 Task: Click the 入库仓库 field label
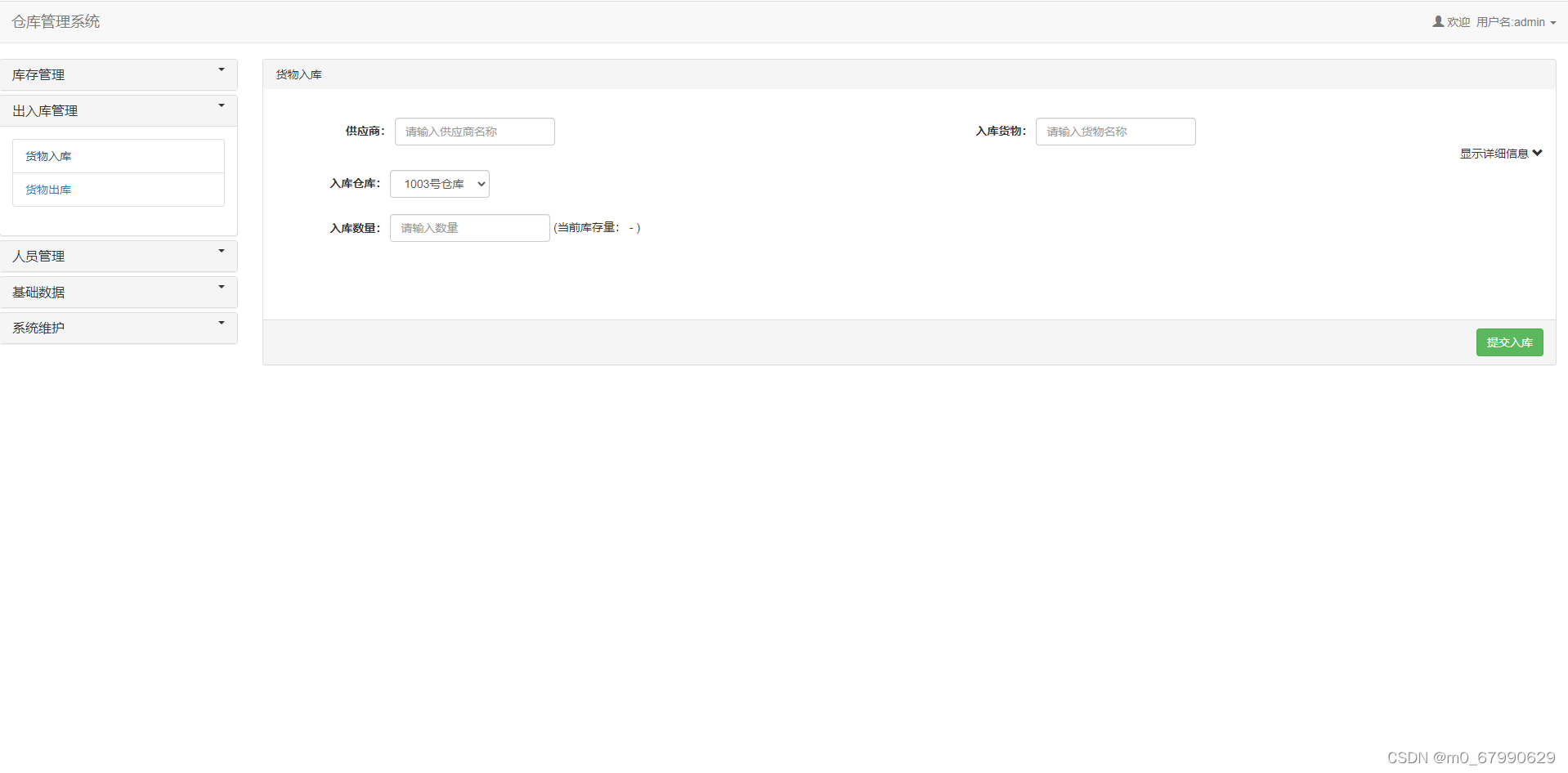[x=355, y=183]
